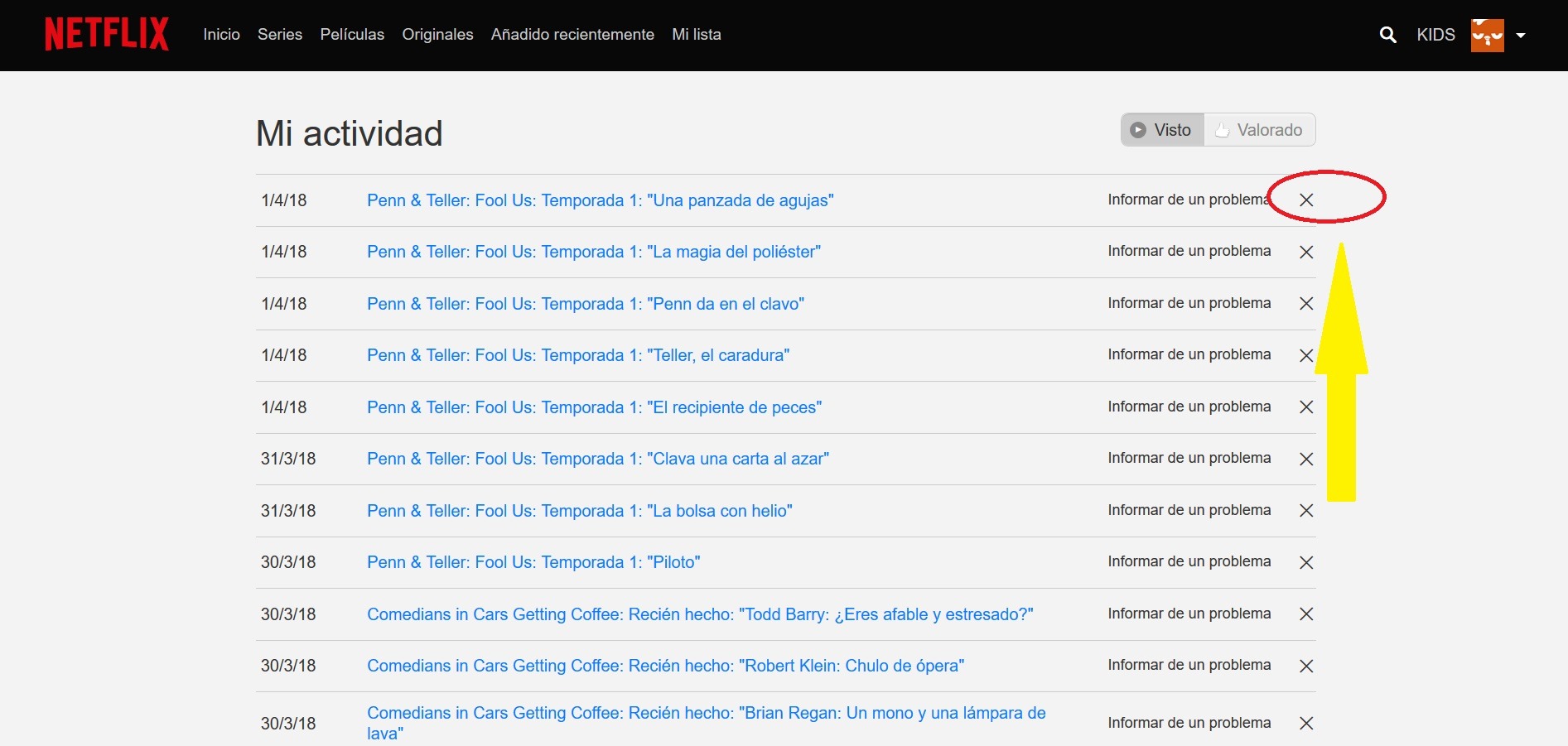Report a problem for "La bolsa con helio"
Image resolution: width=1568 pixels, height=746 pixels.
pos(1189,510)
